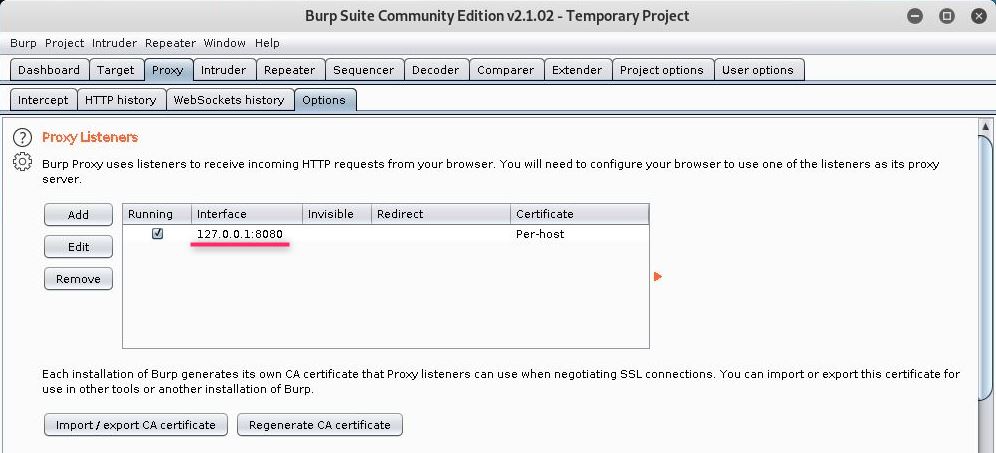Viewport: 996px width, 453px height.
Task: Open the Repeater menu in menu bar
Action: point(170,43)
